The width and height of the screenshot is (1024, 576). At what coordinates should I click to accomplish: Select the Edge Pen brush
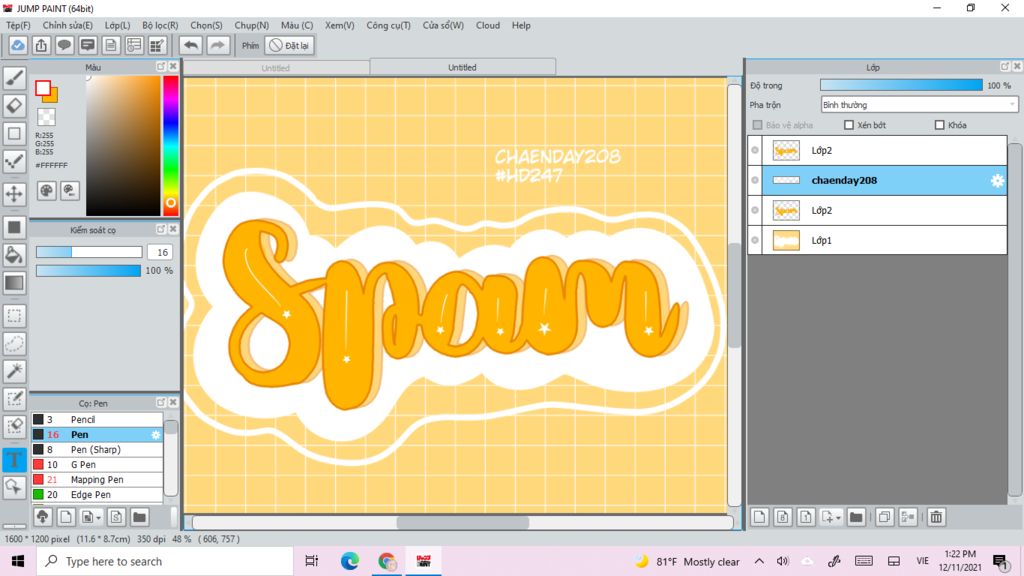point(97,494)
